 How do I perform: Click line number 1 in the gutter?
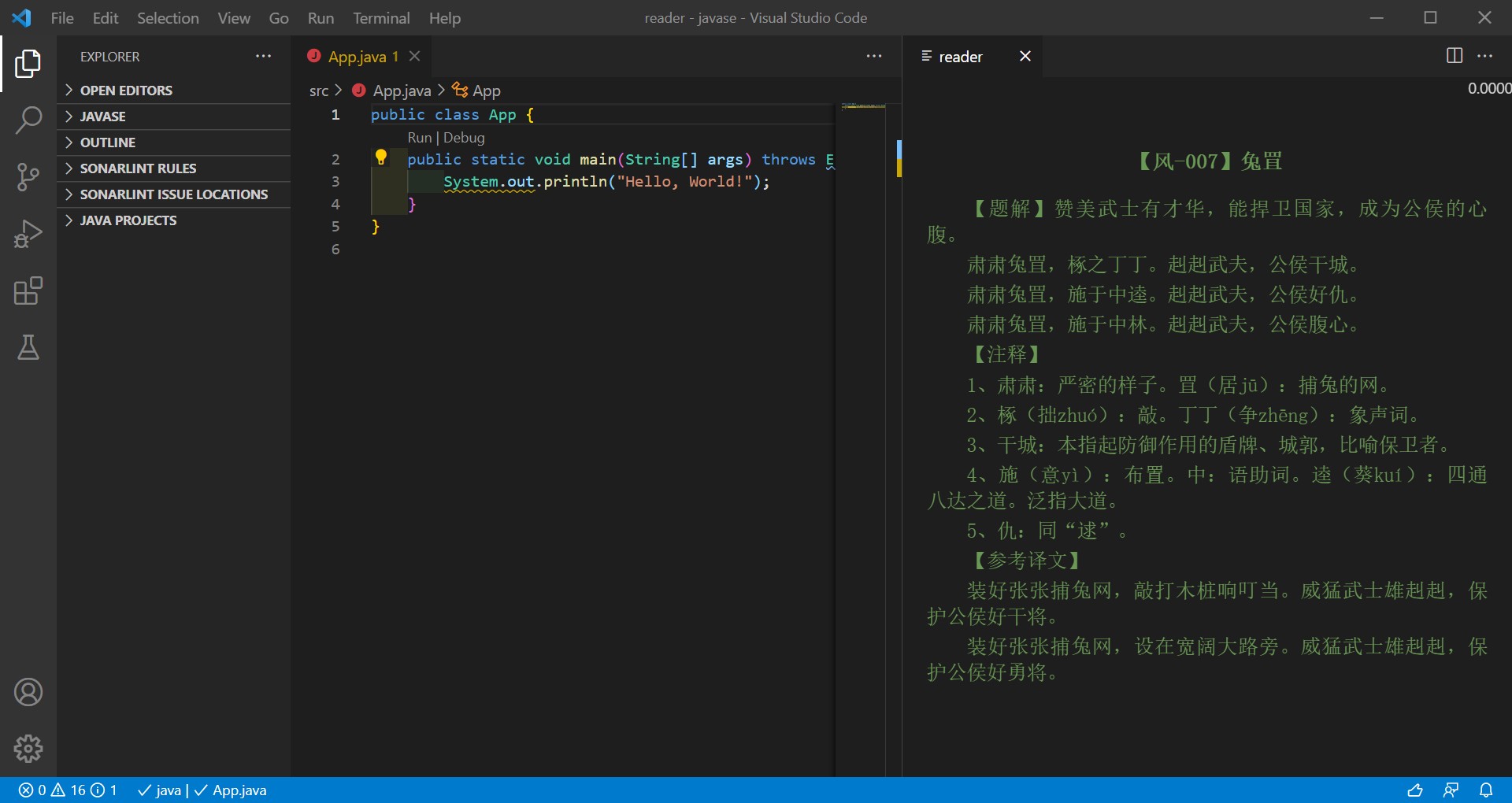click(335, 114)
